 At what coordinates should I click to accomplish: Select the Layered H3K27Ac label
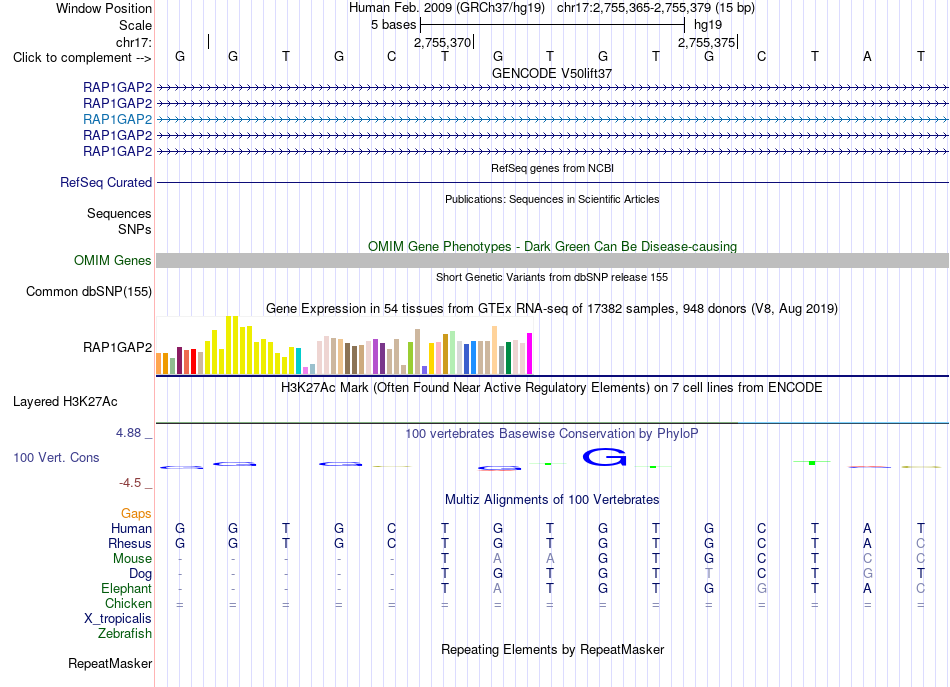click(65, 402)
